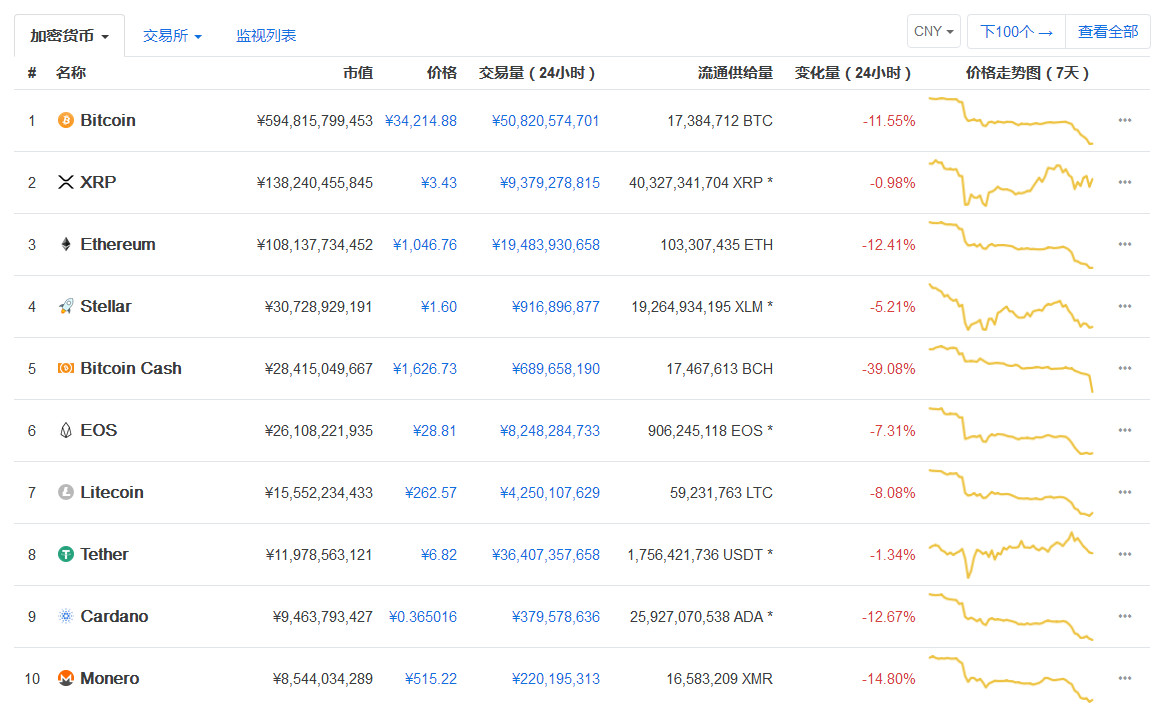
Task: Open the Bitcoin Cash name link
Action: point(131,368)
